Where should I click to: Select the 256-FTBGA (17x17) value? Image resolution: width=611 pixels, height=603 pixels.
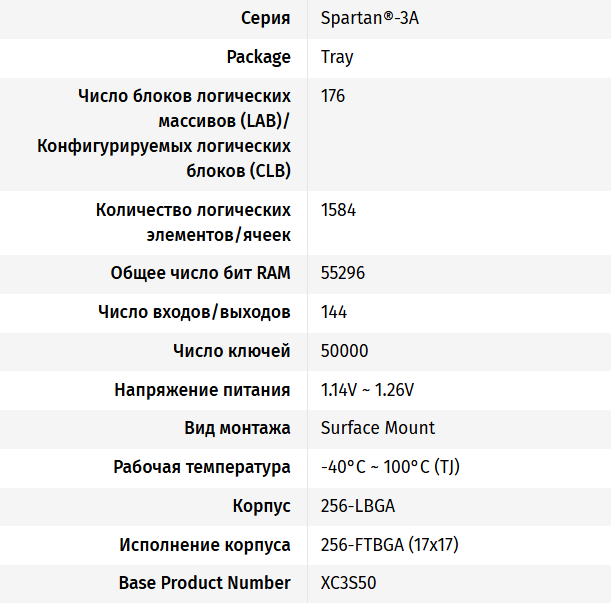389,545
